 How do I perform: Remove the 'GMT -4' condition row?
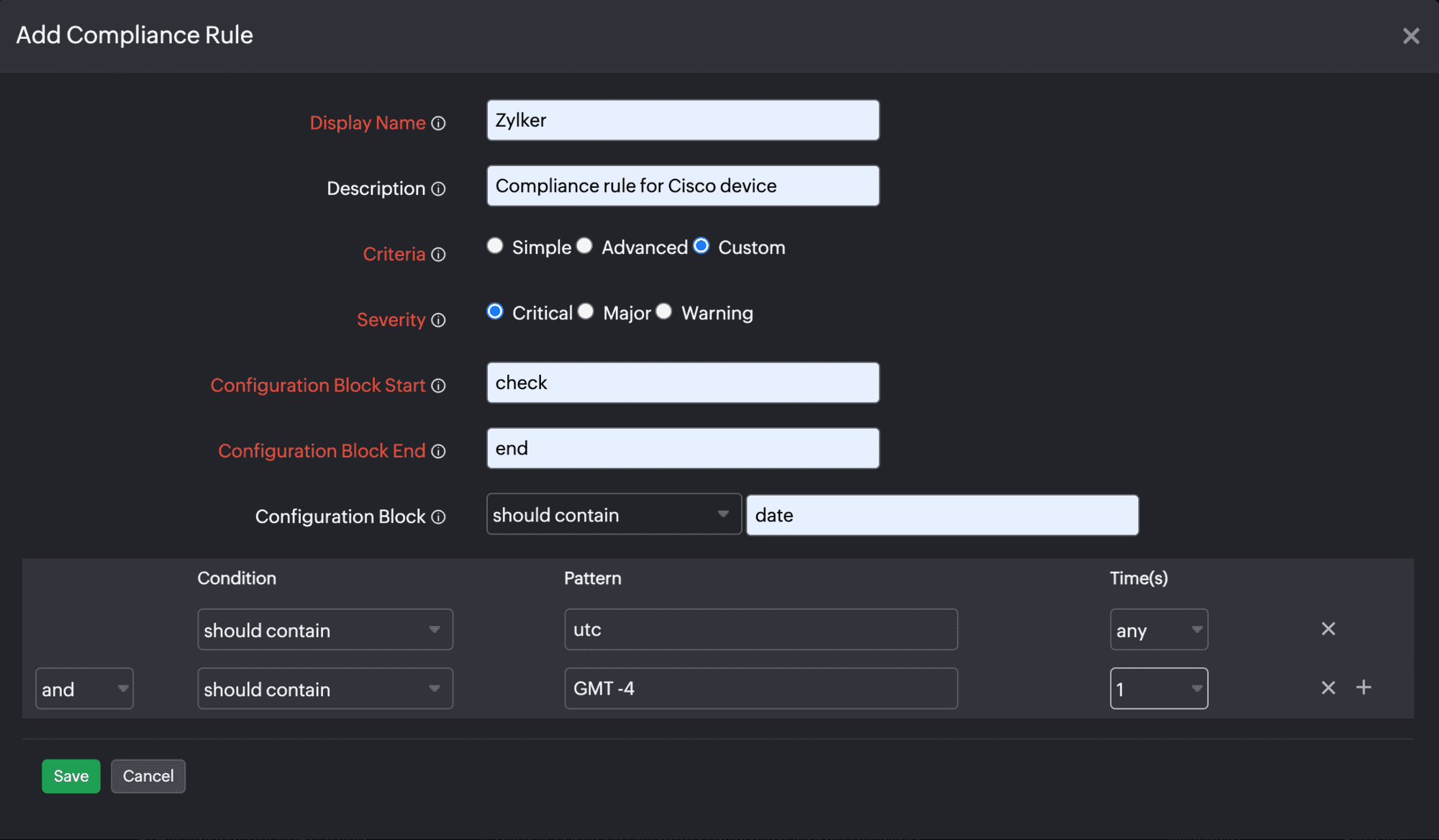[1327, 688]
